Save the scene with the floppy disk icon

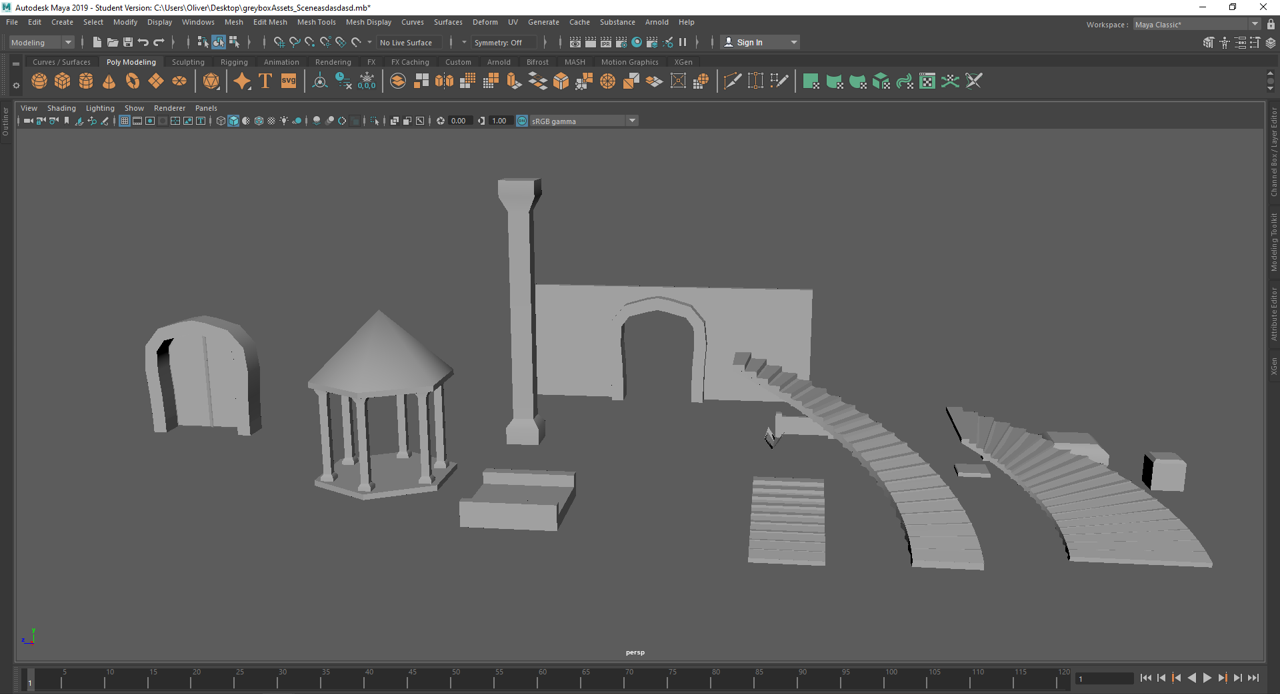click(127, 43)
